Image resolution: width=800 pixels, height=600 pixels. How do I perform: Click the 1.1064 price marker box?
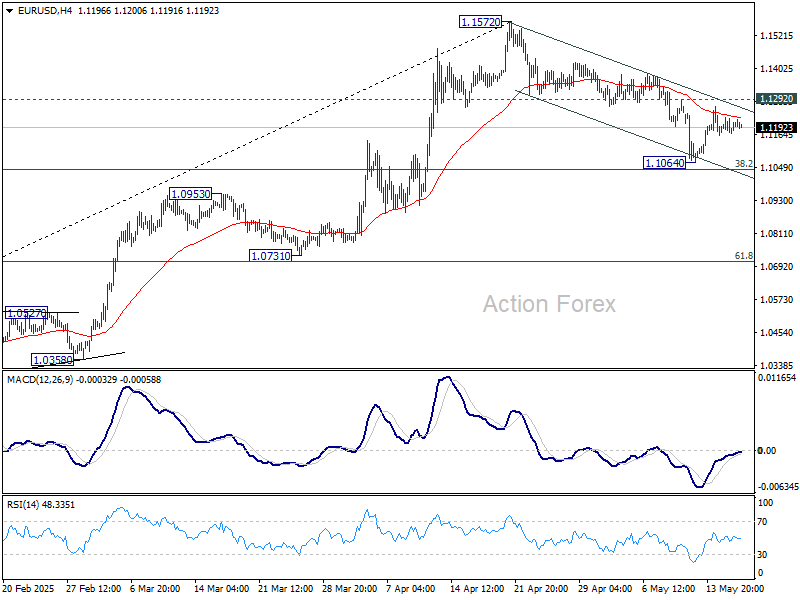[x=663, y=164]
